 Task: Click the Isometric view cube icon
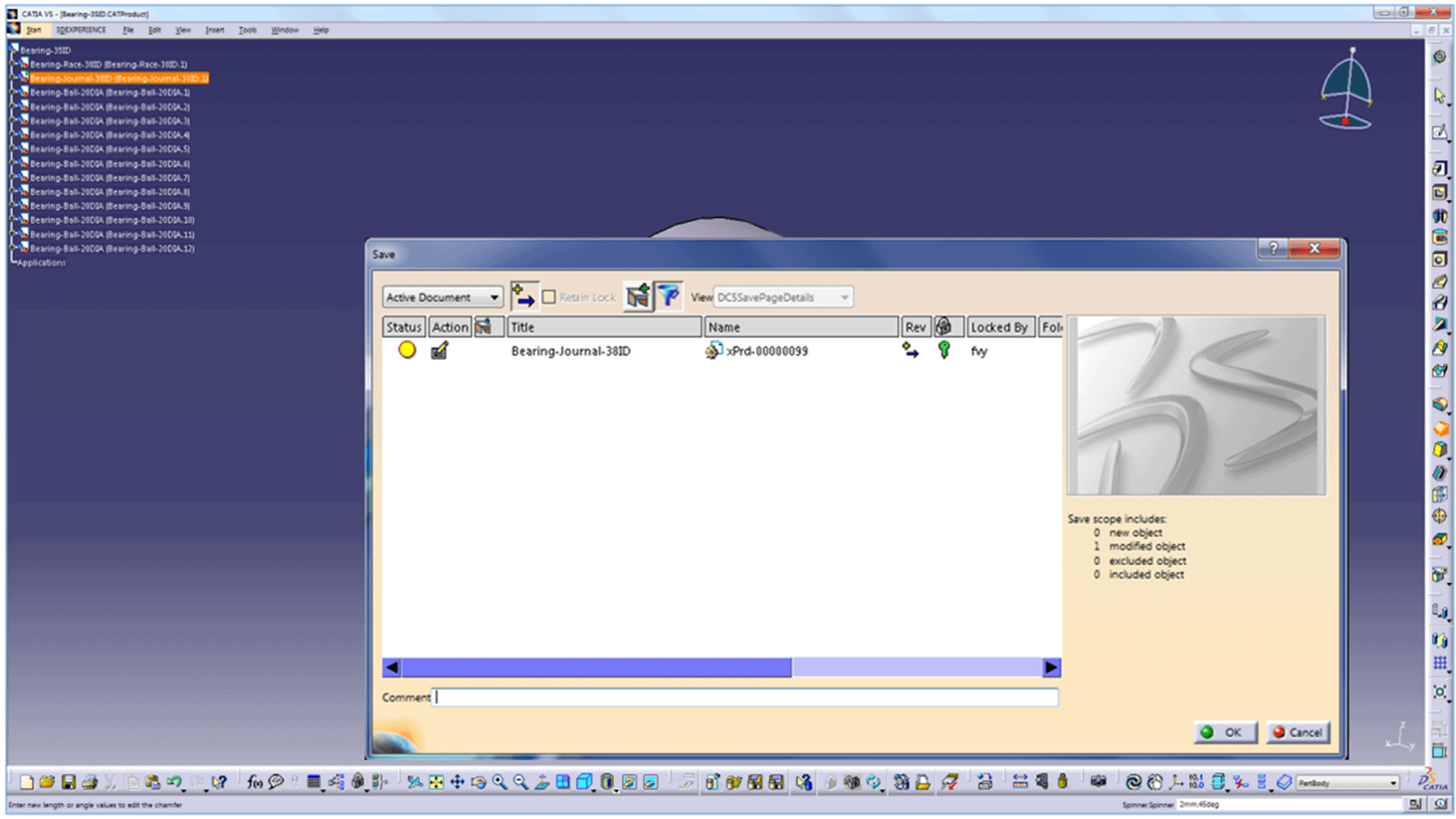click(583, 782)
